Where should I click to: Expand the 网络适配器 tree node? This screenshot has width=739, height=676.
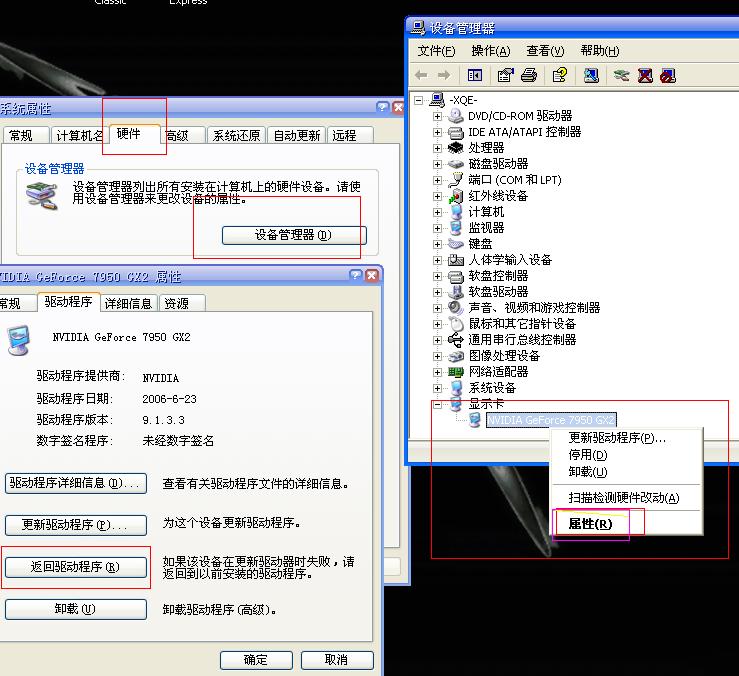(437, 372)
